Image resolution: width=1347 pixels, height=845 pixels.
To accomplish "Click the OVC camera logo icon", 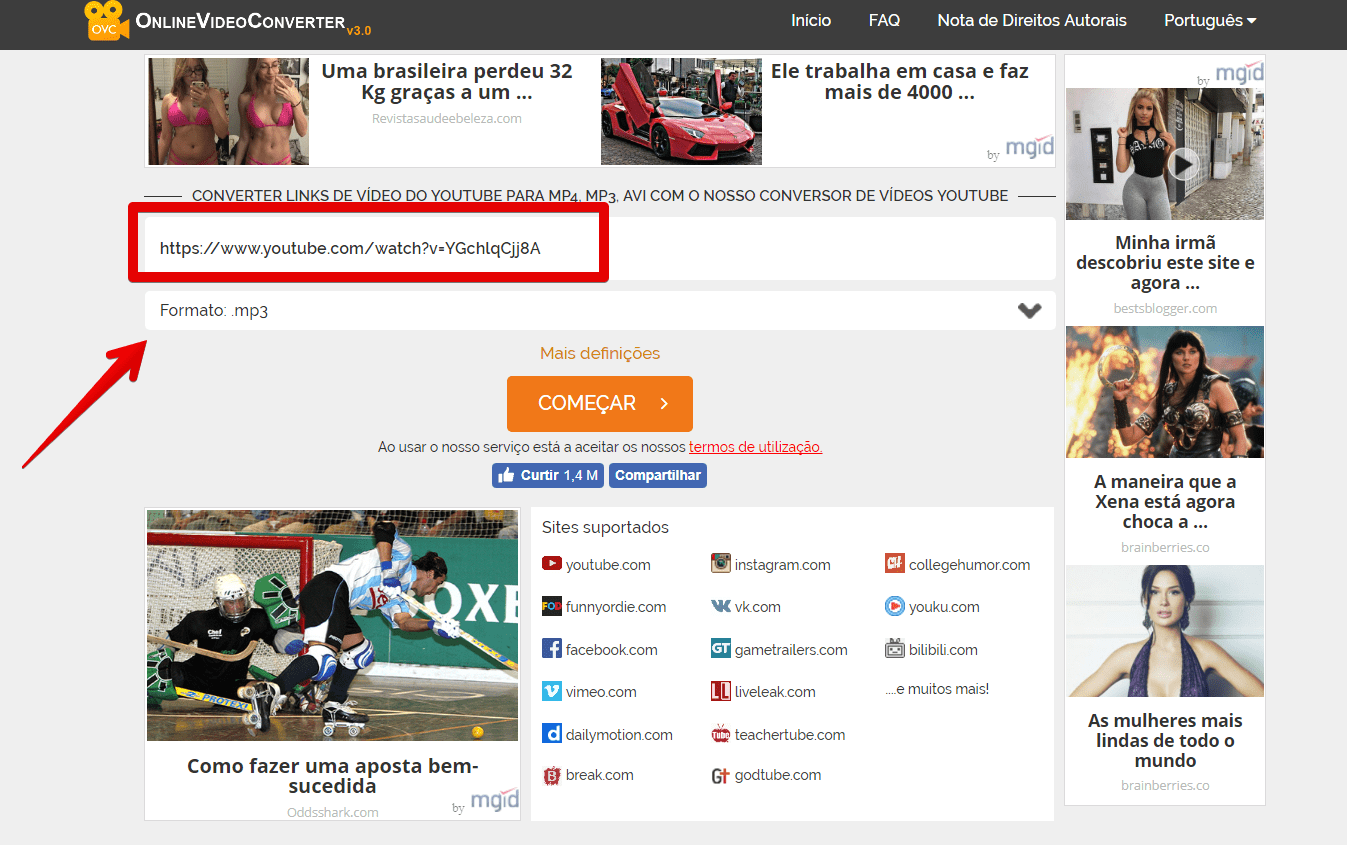I will click(x=106, y=21).
